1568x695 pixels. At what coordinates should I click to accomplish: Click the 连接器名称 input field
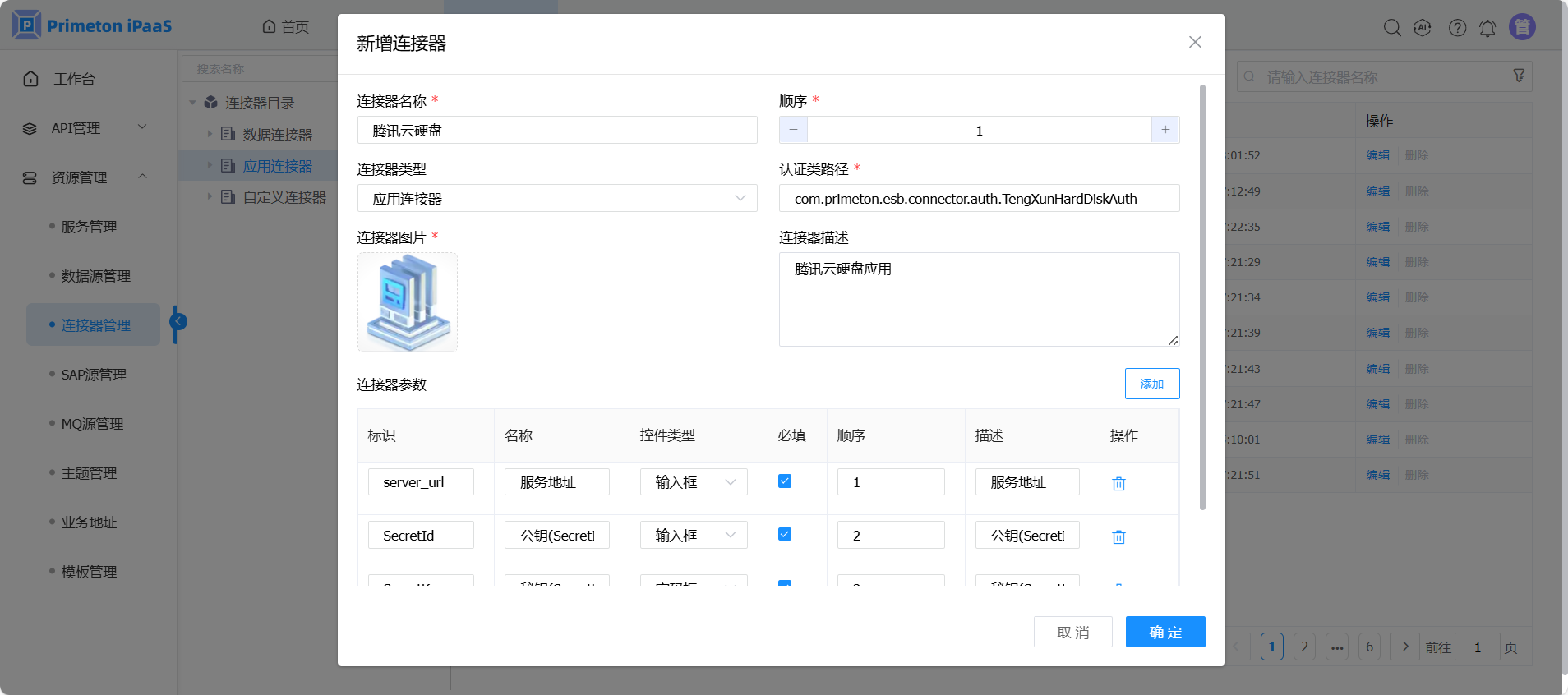[556, 131]
